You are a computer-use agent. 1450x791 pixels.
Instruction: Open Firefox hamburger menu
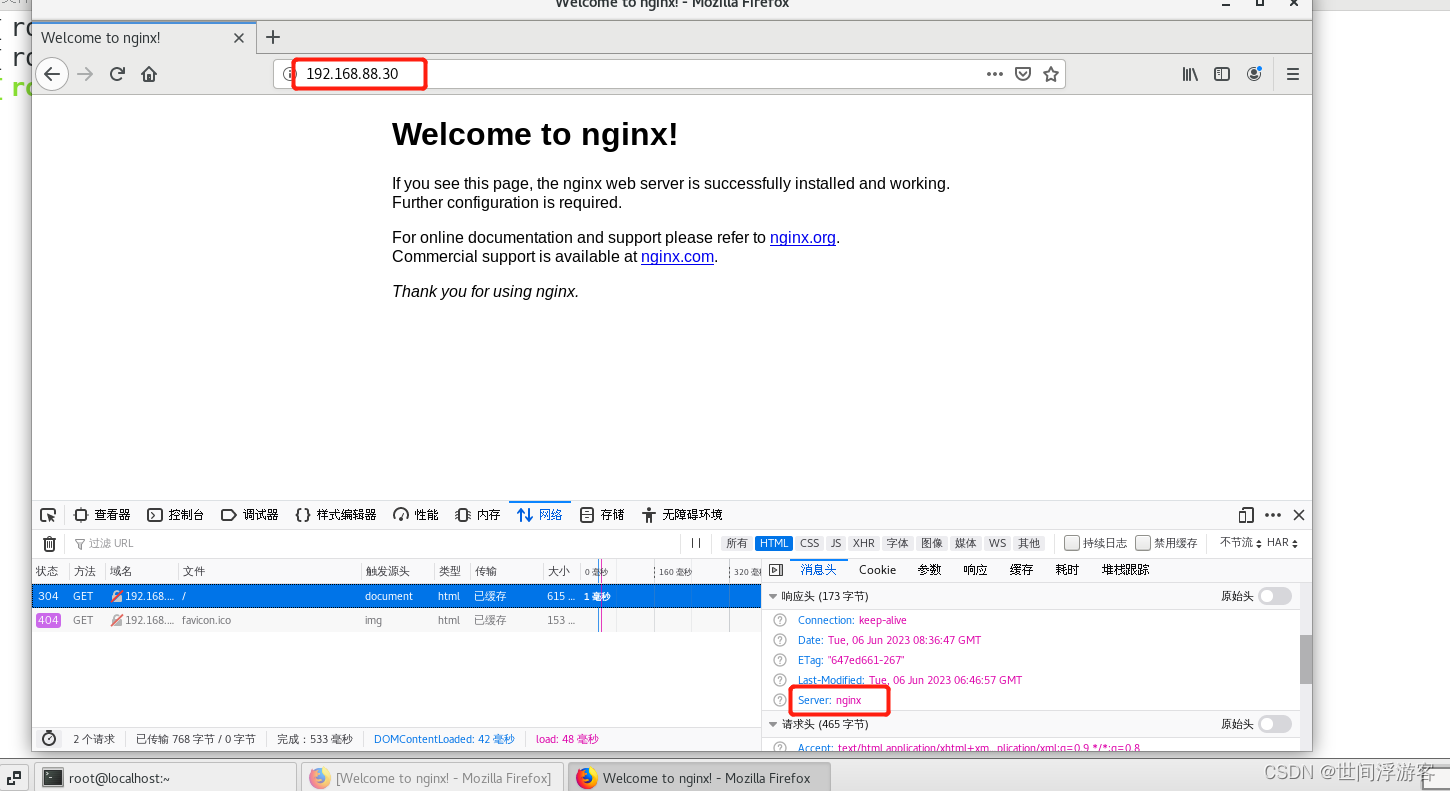(1293, 74)
